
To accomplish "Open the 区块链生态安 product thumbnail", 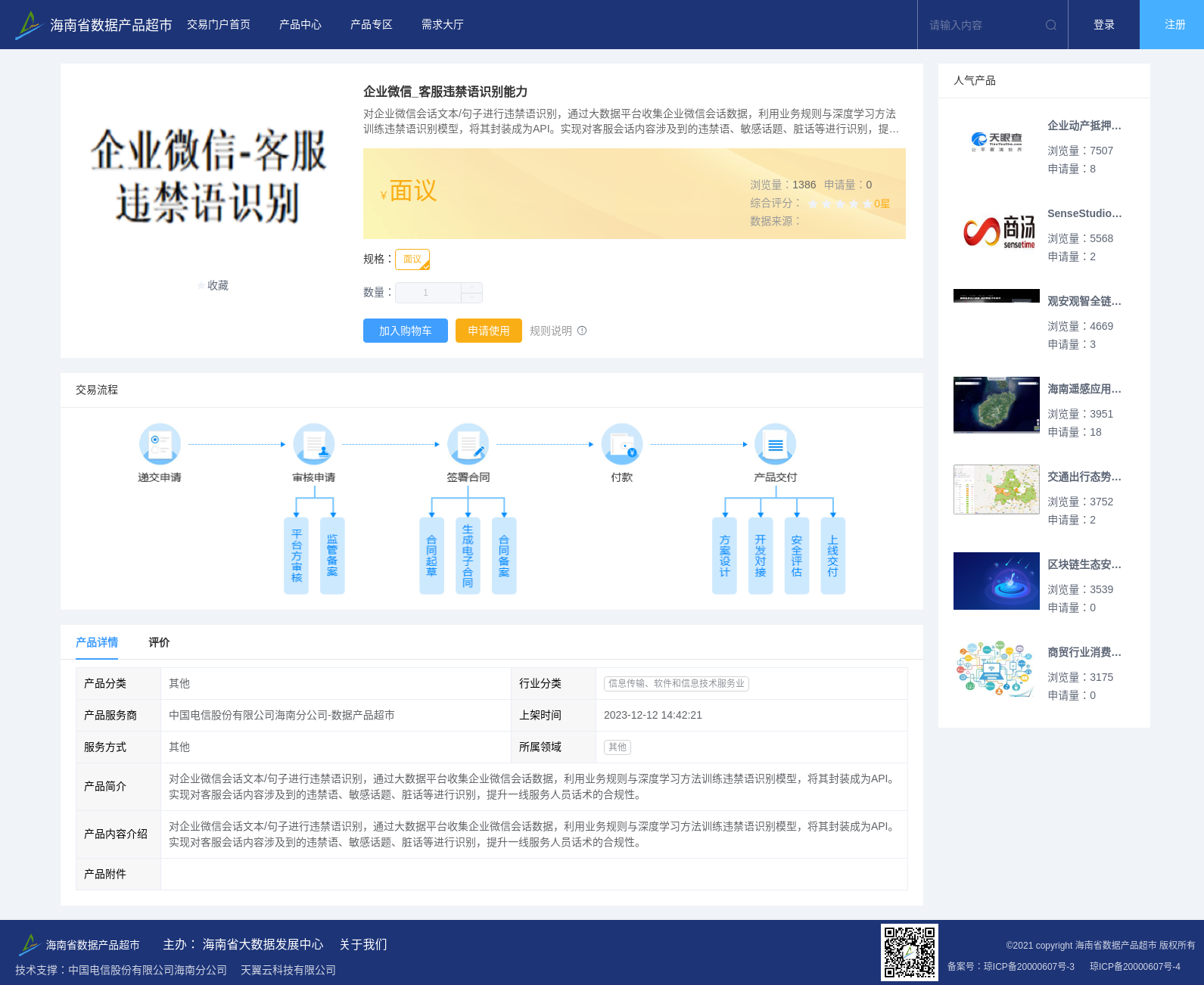I will coord(997,581).
